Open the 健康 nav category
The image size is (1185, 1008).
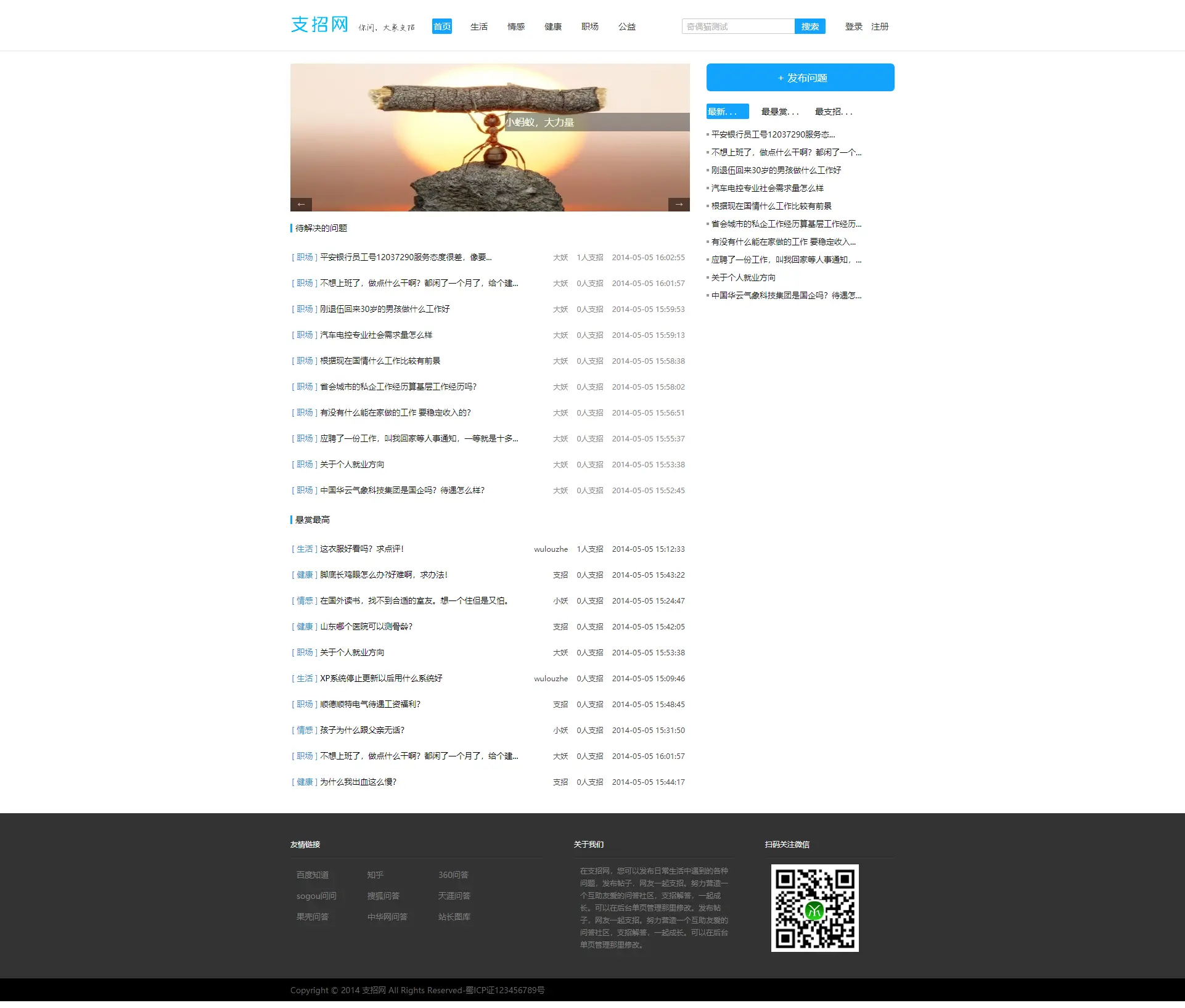click(x=553, y=27)
